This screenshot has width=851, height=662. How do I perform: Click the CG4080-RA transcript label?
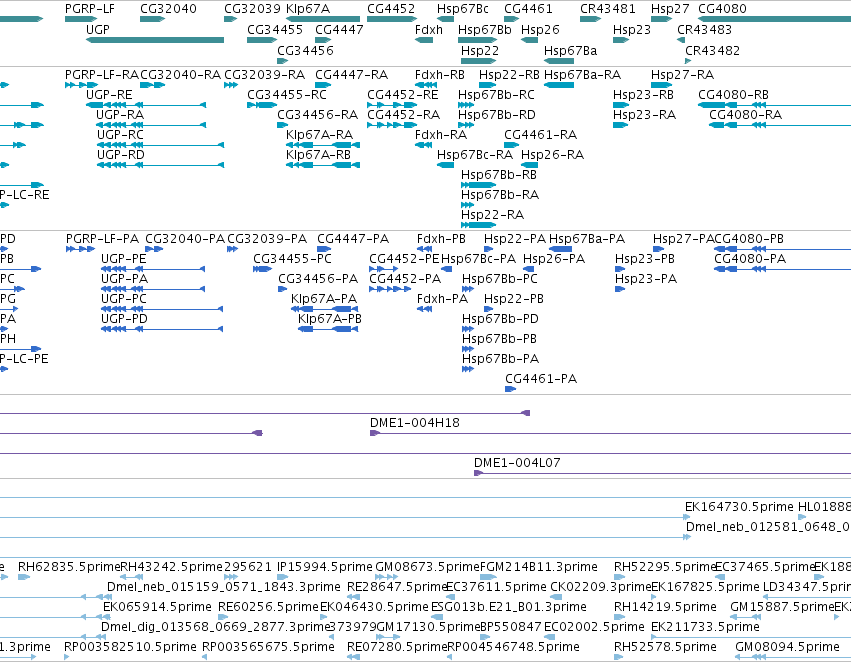745,115
